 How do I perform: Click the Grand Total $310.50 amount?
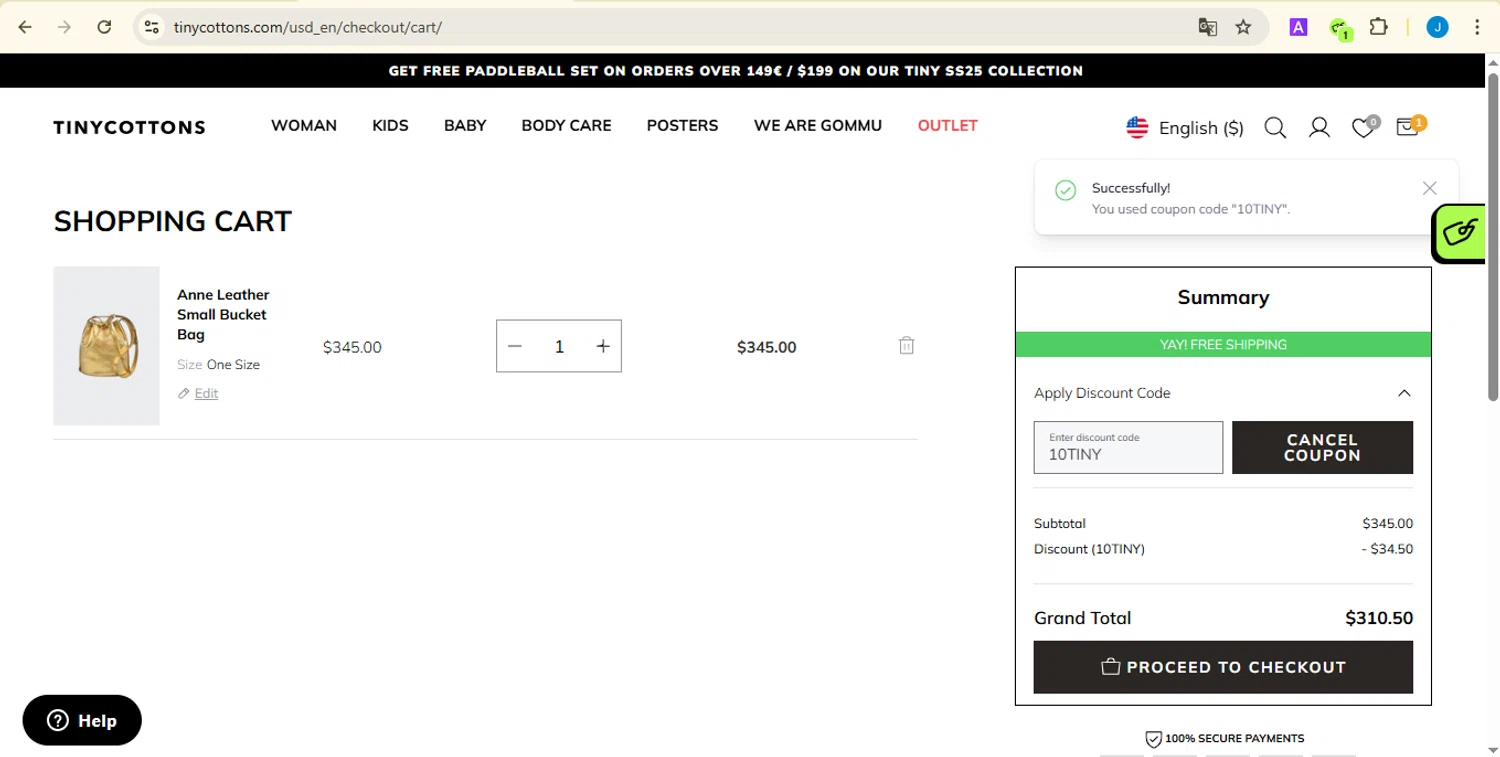point(1379,618)
